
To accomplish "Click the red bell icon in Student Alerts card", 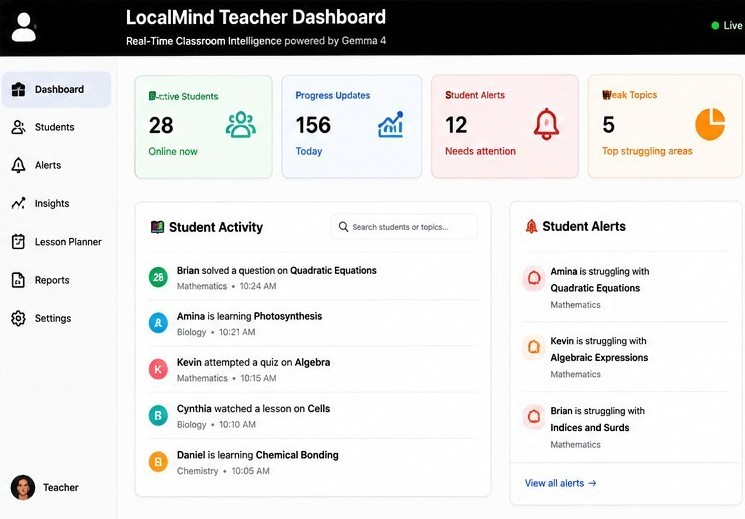I will [x=546, y=124].
